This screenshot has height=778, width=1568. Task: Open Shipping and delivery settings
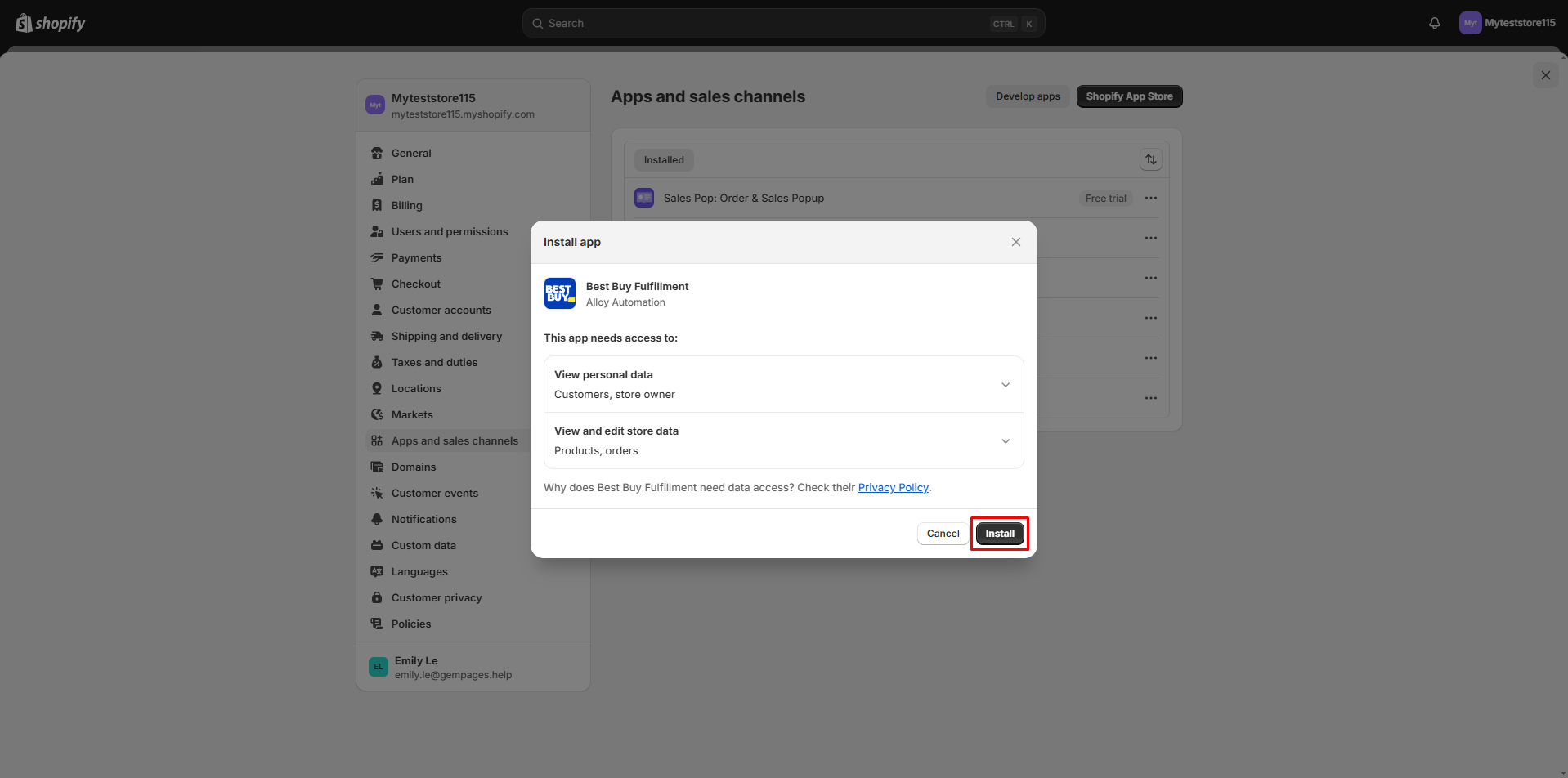tap(446, 336)
